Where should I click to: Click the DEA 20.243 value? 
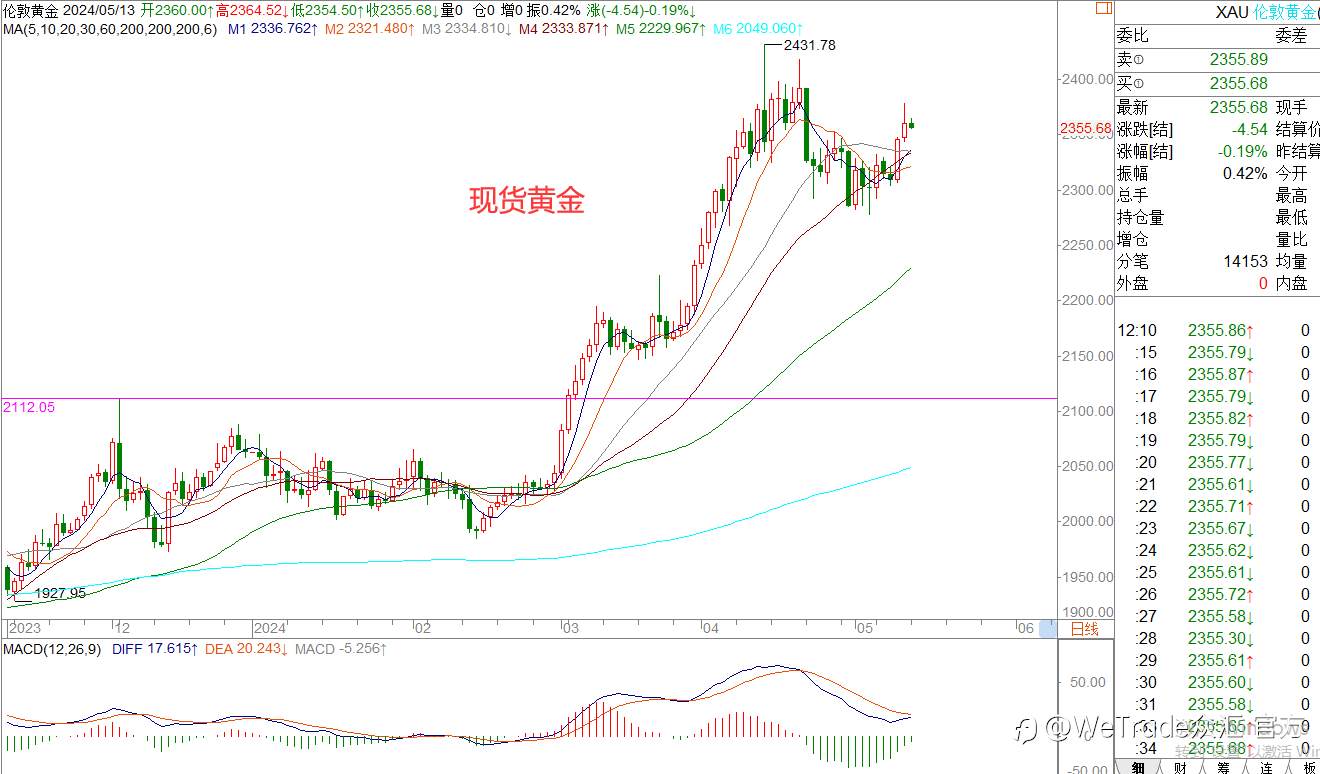coord(248,649)
